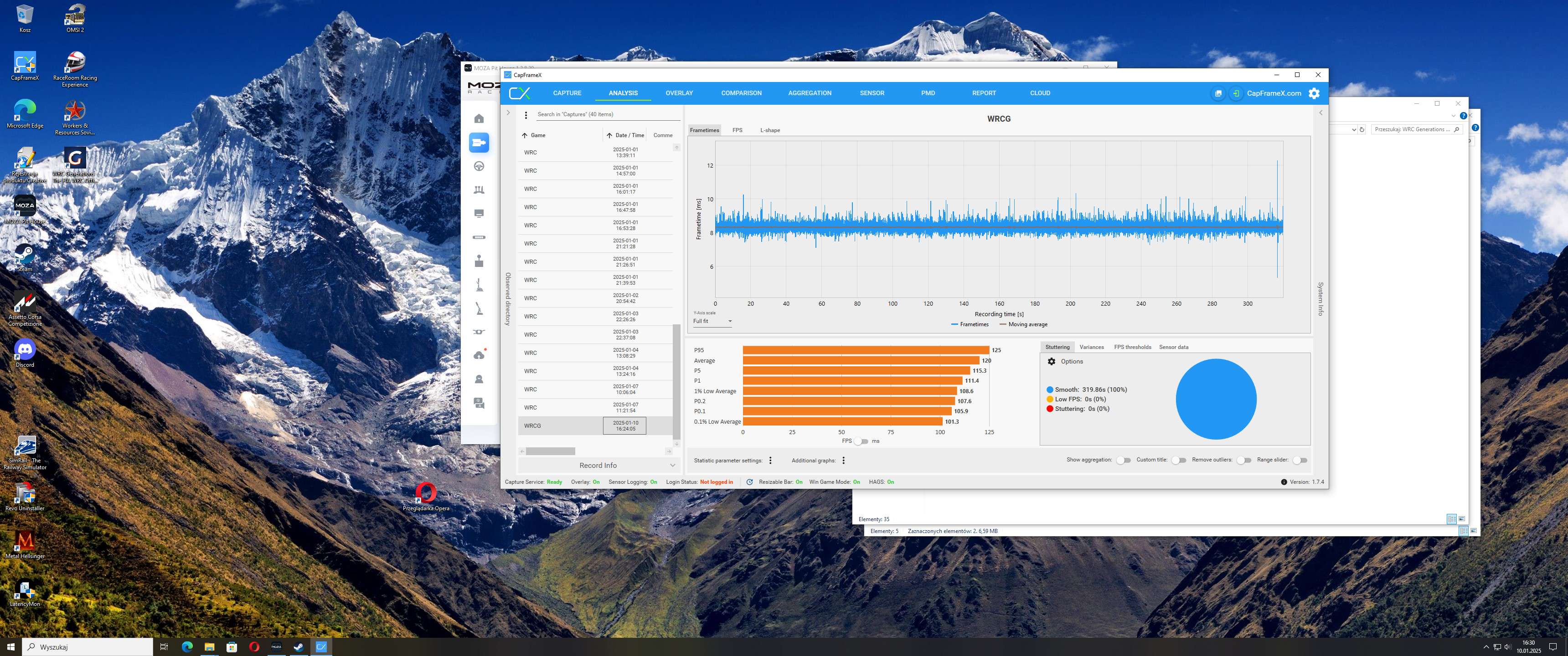Click the login icon beside CapFrameX.com
The width and height of the screenshot is (1568, 656).
coord(1236,93)
